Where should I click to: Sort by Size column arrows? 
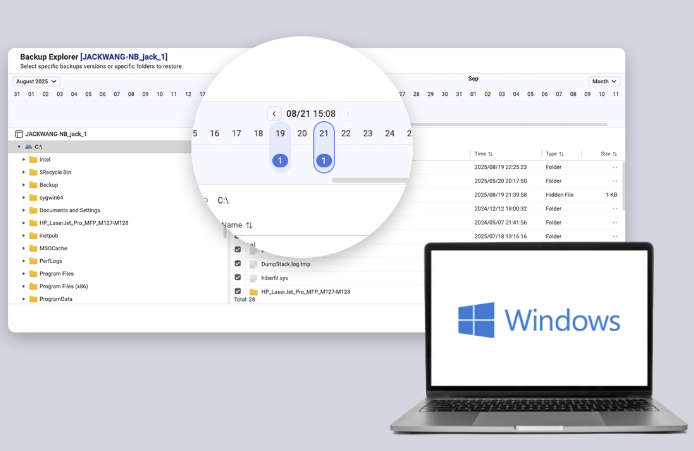click(x=615, y=154)
